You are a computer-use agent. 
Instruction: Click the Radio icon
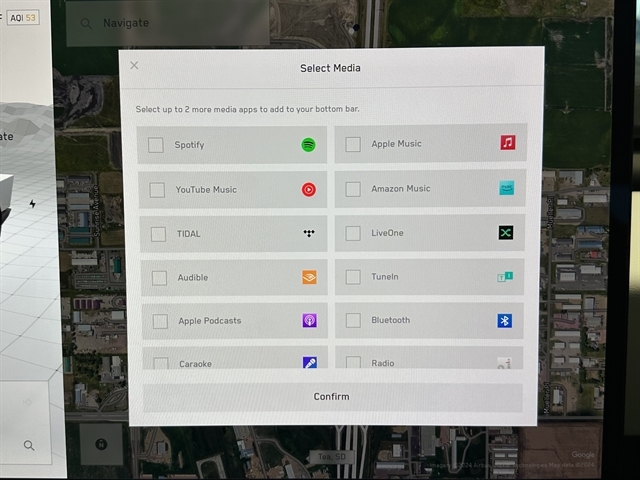click(x=504, y=363)
